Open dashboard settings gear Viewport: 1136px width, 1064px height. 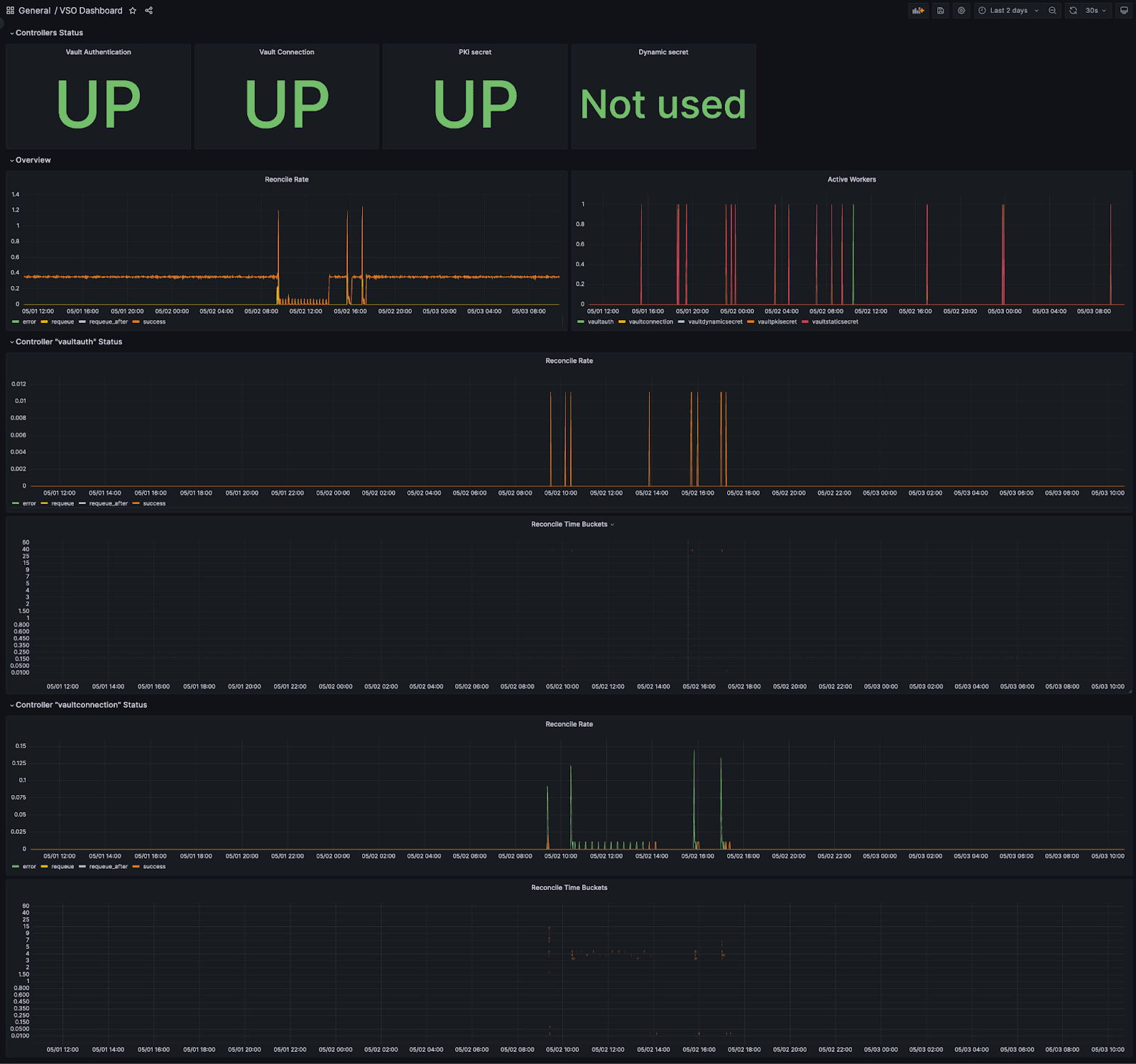coord(961,11)
